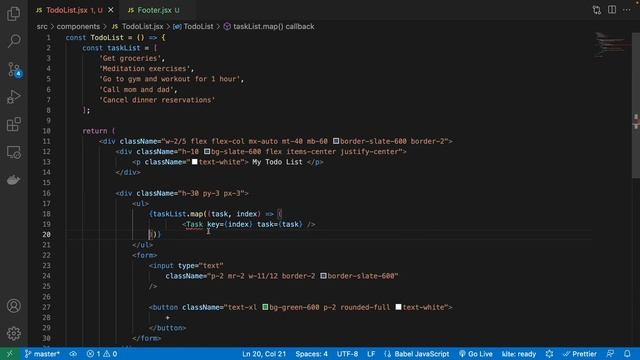The height and width of the screenshot is (360, 640).
Task: Click line number 11 in gutter
Action: coord(47,141)
